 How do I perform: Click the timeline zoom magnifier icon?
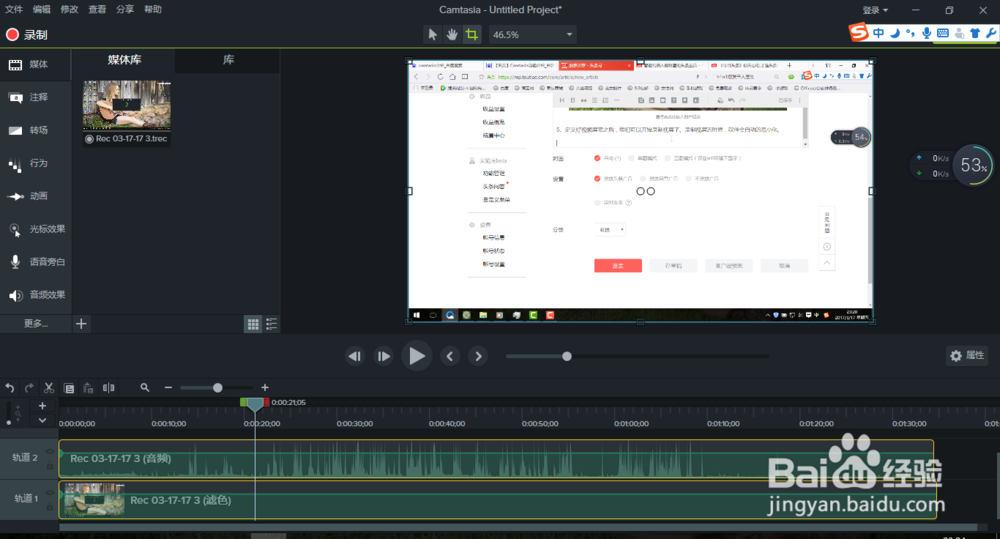pyautogui.click(x=145, y=388)
